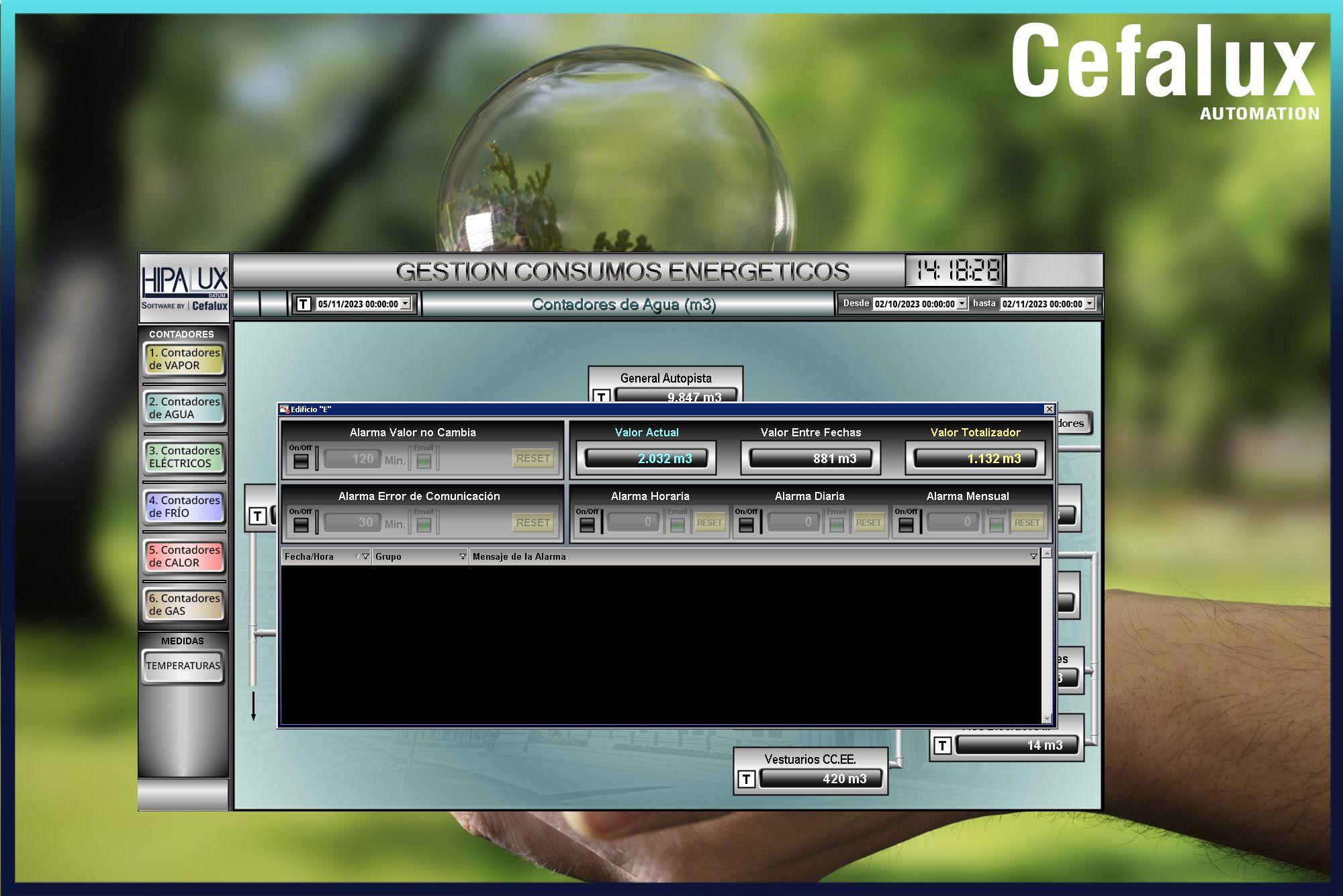The height and width of the screenshot is (896, 1343).
Task: Click the 14:18:28 digital clock
Action: [x=955, y=271]
